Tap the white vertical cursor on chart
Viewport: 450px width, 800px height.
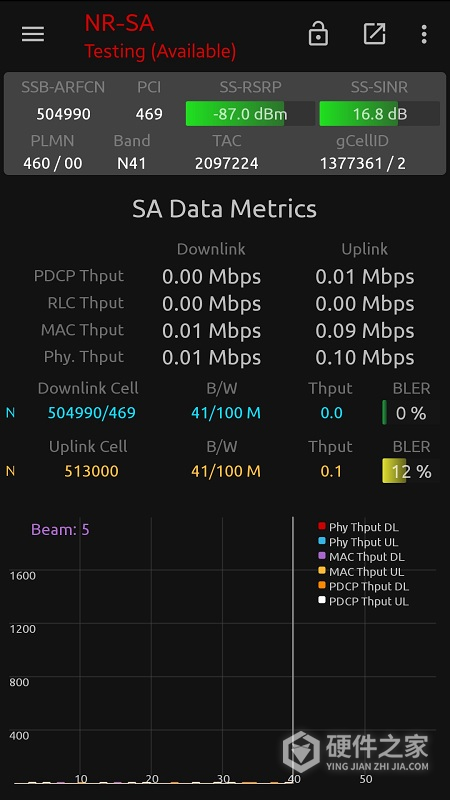point(293,649)
